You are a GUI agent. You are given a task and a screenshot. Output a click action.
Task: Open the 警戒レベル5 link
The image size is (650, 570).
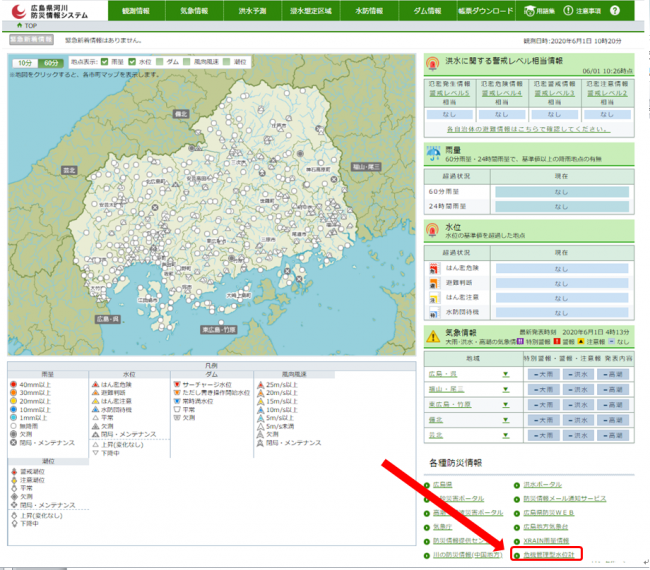[x=449, y=93]
